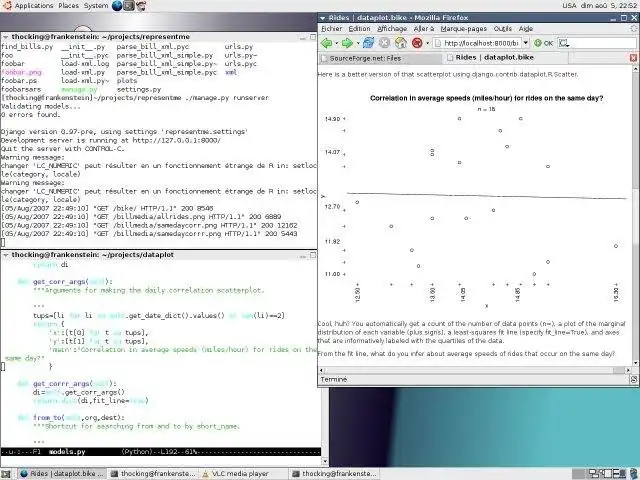Reload the page with the blue refresh icon
Screen dimensions: 640x480
coord(368,43)
